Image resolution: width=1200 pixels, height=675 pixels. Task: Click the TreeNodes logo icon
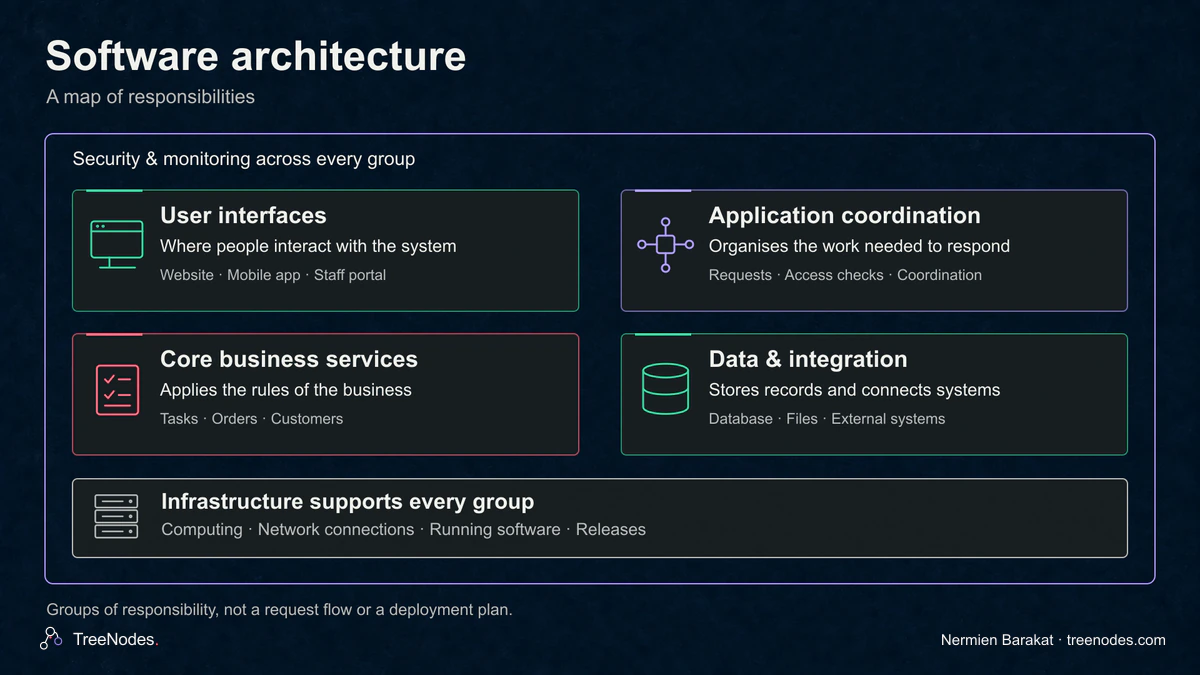click(51, 639)
